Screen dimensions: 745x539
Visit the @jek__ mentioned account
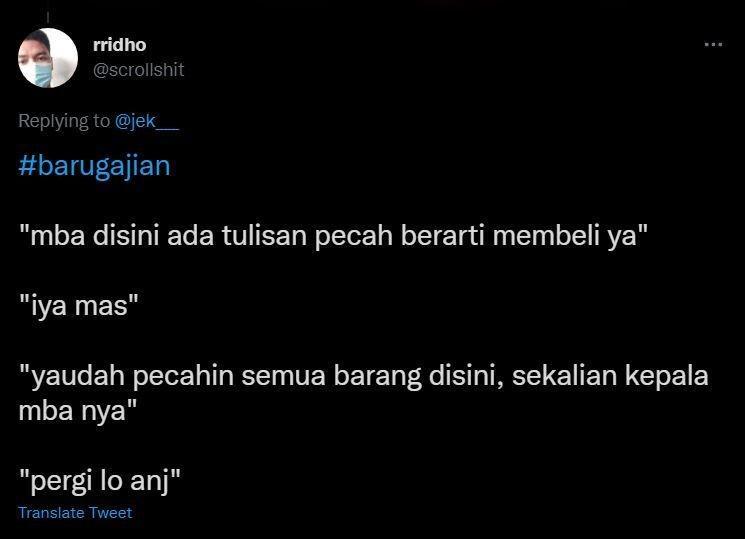click(146, 121)
